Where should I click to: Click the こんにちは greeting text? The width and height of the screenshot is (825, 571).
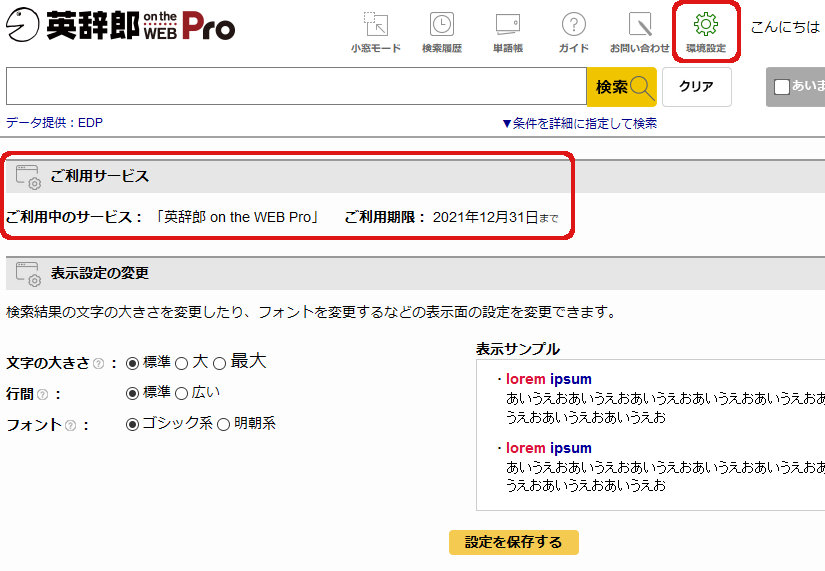(784, 27)
